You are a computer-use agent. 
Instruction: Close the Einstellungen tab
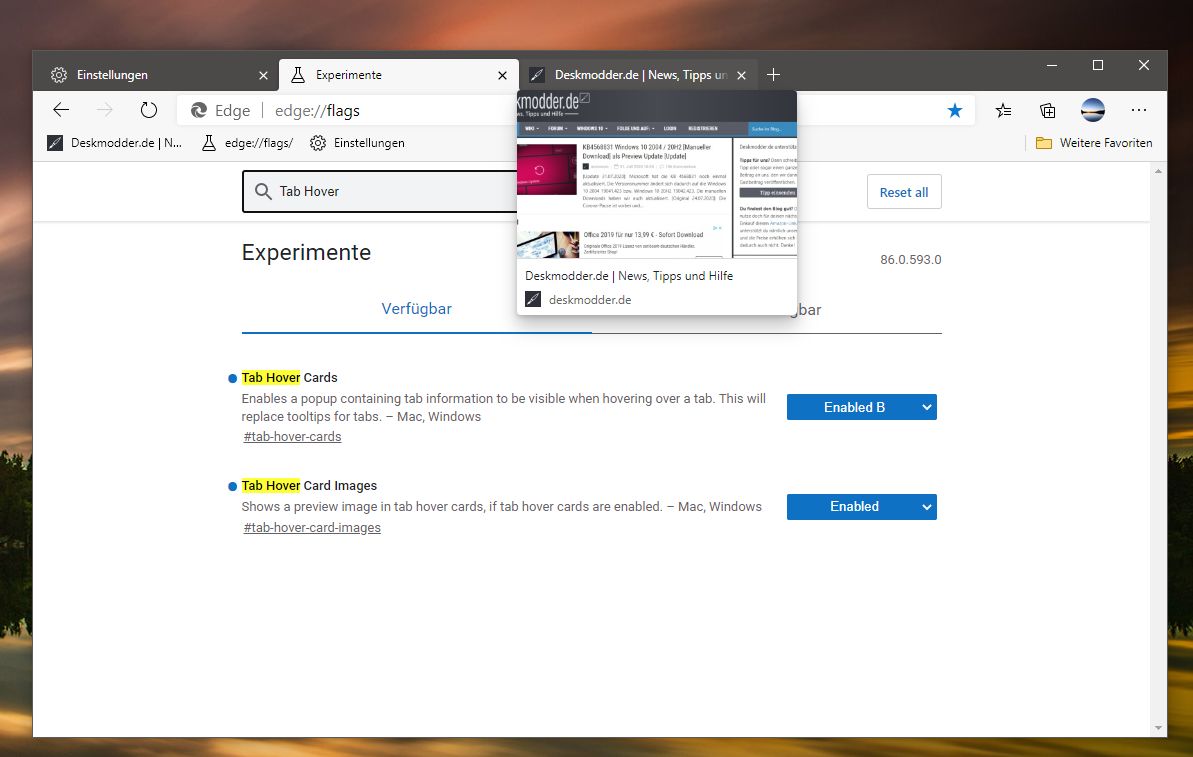263,75
